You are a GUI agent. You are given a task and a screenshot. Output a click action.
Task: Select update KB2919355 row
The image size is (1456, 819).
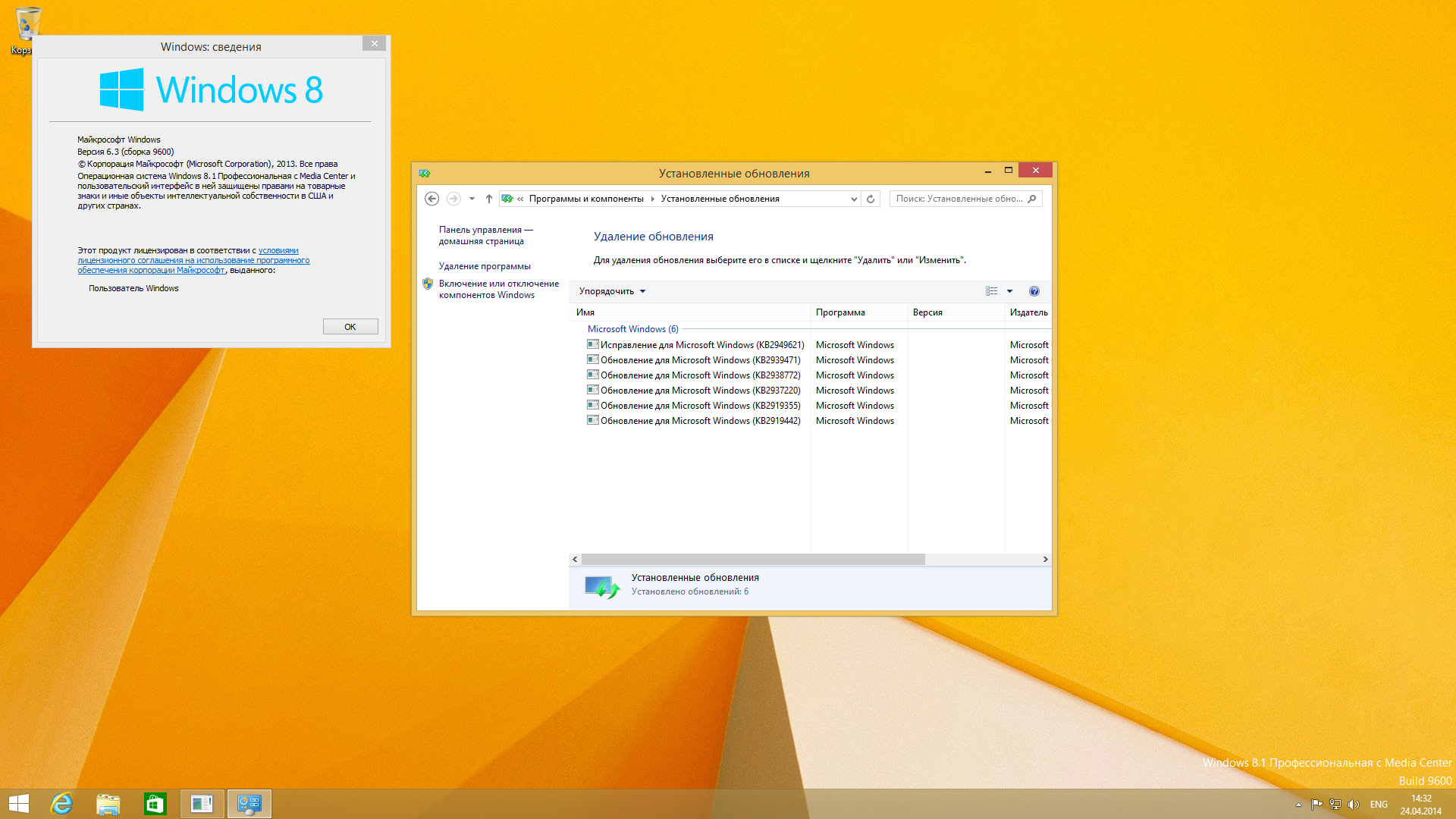817,406
